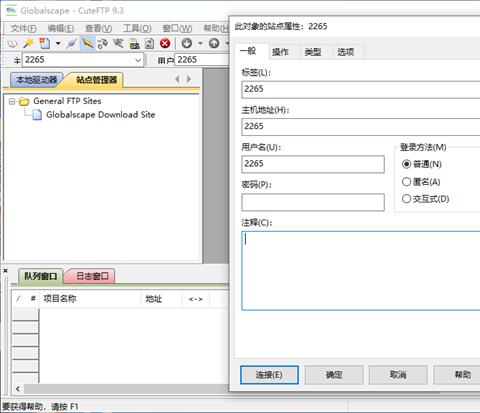This screenshot has width=480, height=413.
Task: Click the folder-with-printer toolbar icon
Action: coord(134,43)
